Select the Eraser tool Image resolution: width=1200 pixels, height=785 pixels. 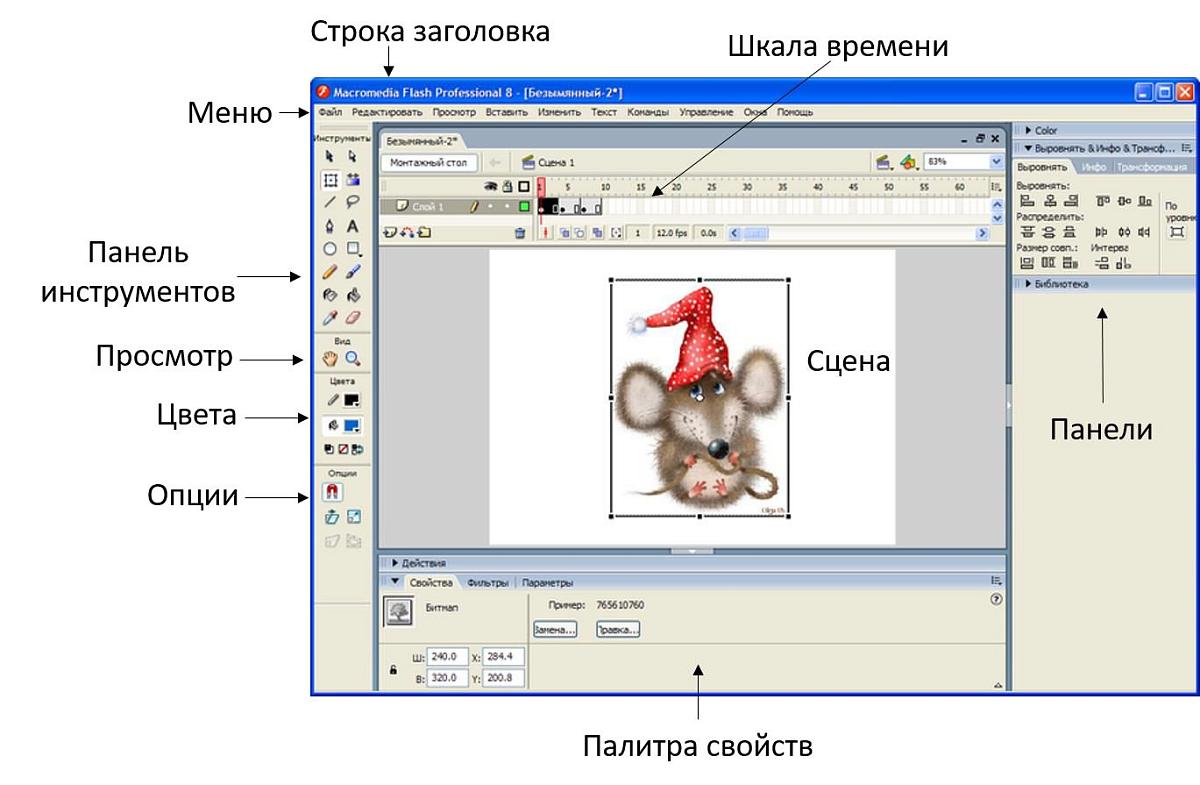coord(352,319)
